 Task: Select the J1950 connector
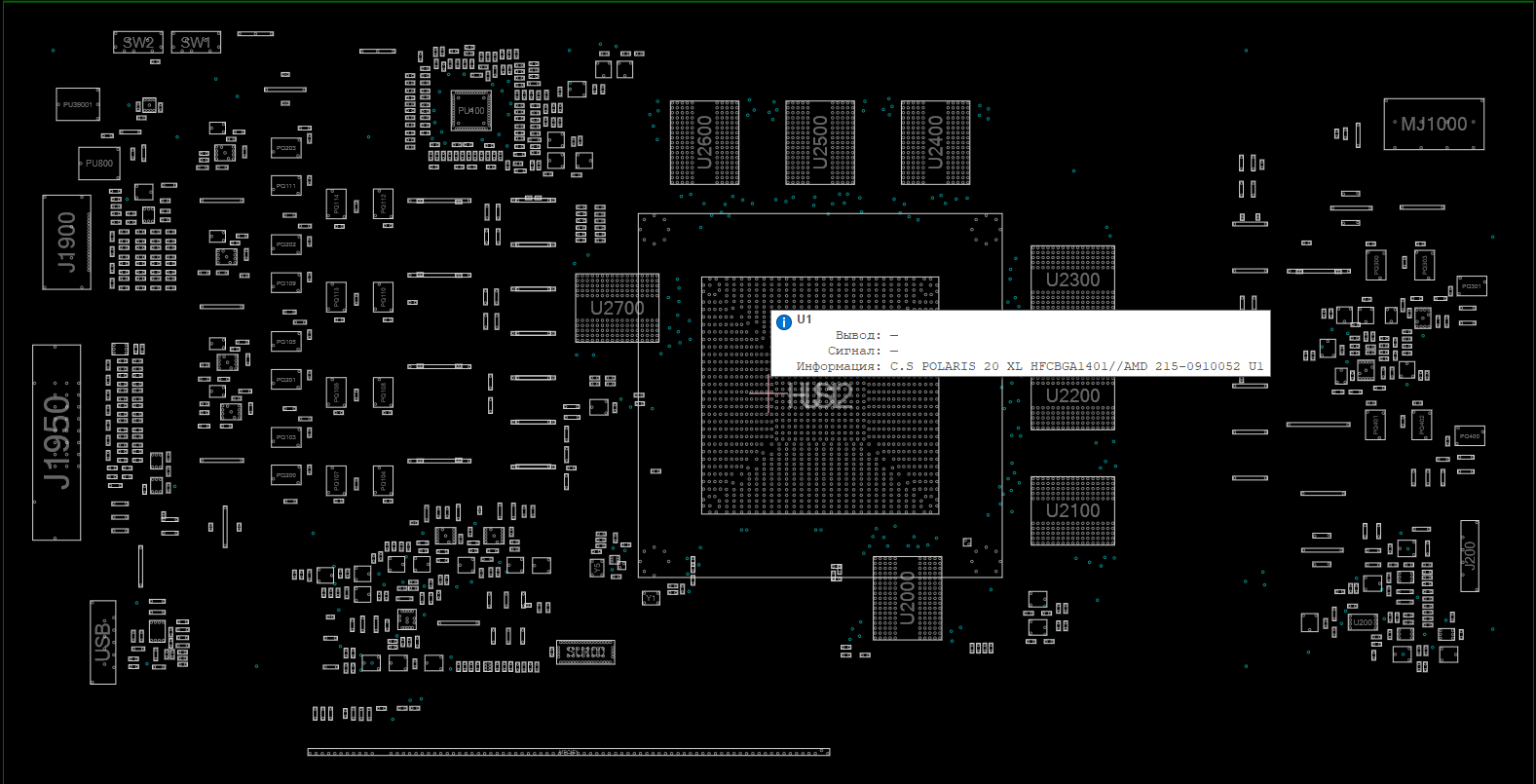pos(56,441)
